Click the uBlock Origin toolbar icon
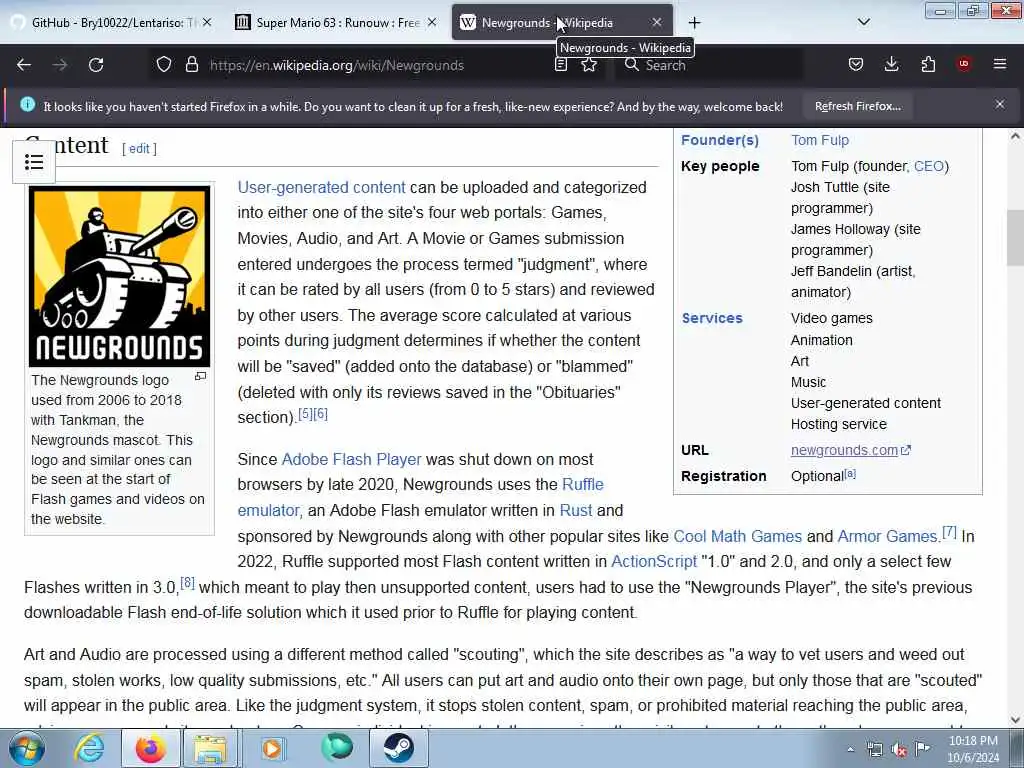1024x768 pixels. click(963, 63)
